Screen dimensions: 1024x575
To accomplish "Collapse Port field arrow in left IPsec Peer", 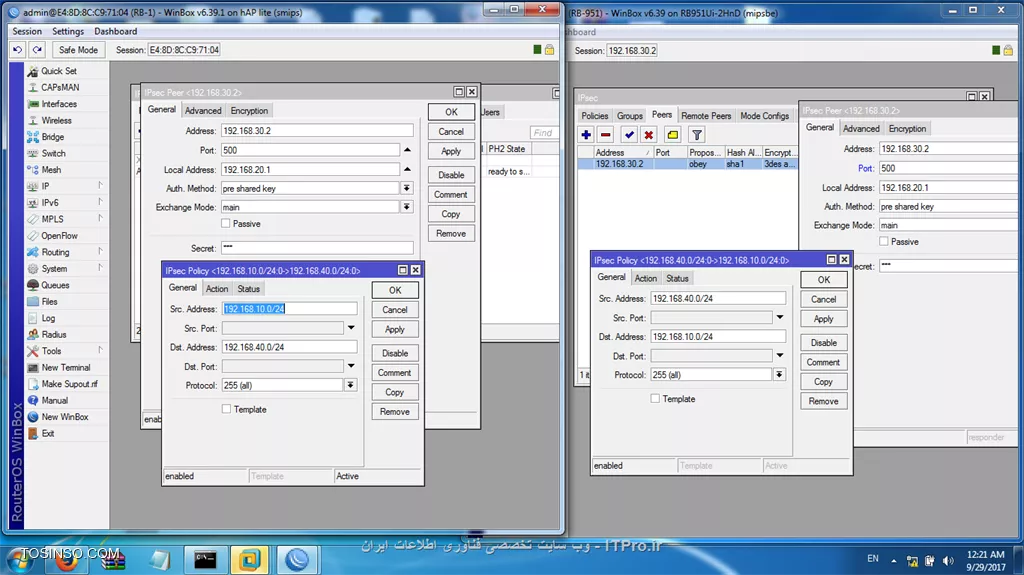I will [407, 150].
